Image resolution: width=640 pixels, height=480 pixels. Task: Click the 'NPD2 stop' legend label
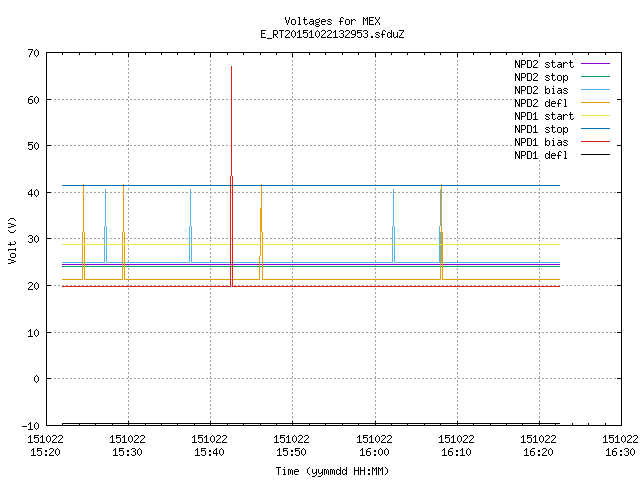pyautogui.click(x=541, y=77)
